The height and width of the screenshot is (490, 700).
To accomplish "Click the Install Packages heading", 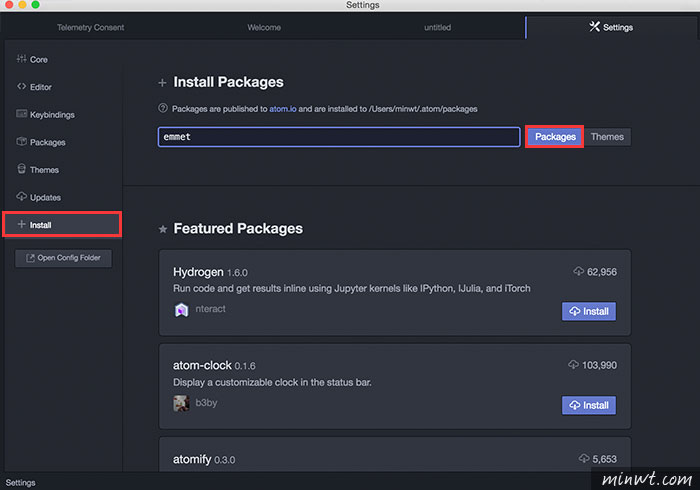I will pos(228,82).
